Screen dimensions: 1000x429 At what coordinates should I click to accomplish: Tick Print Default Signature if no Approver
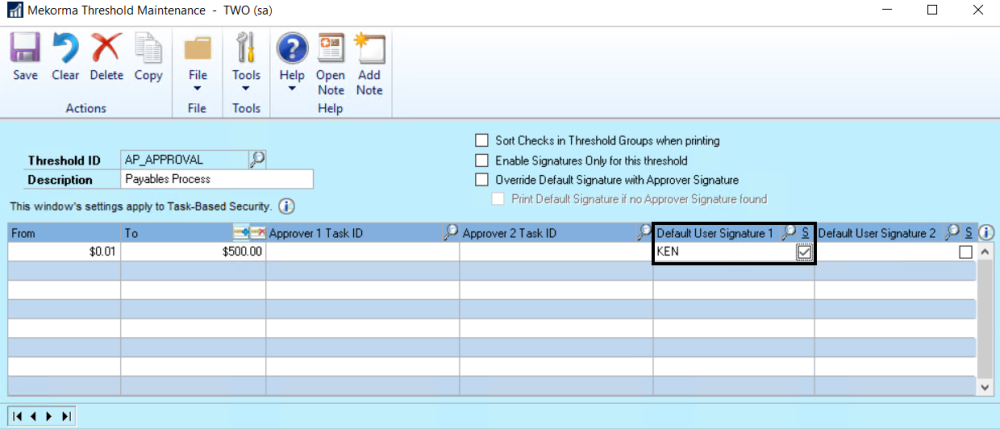click(x=498, y=199)
